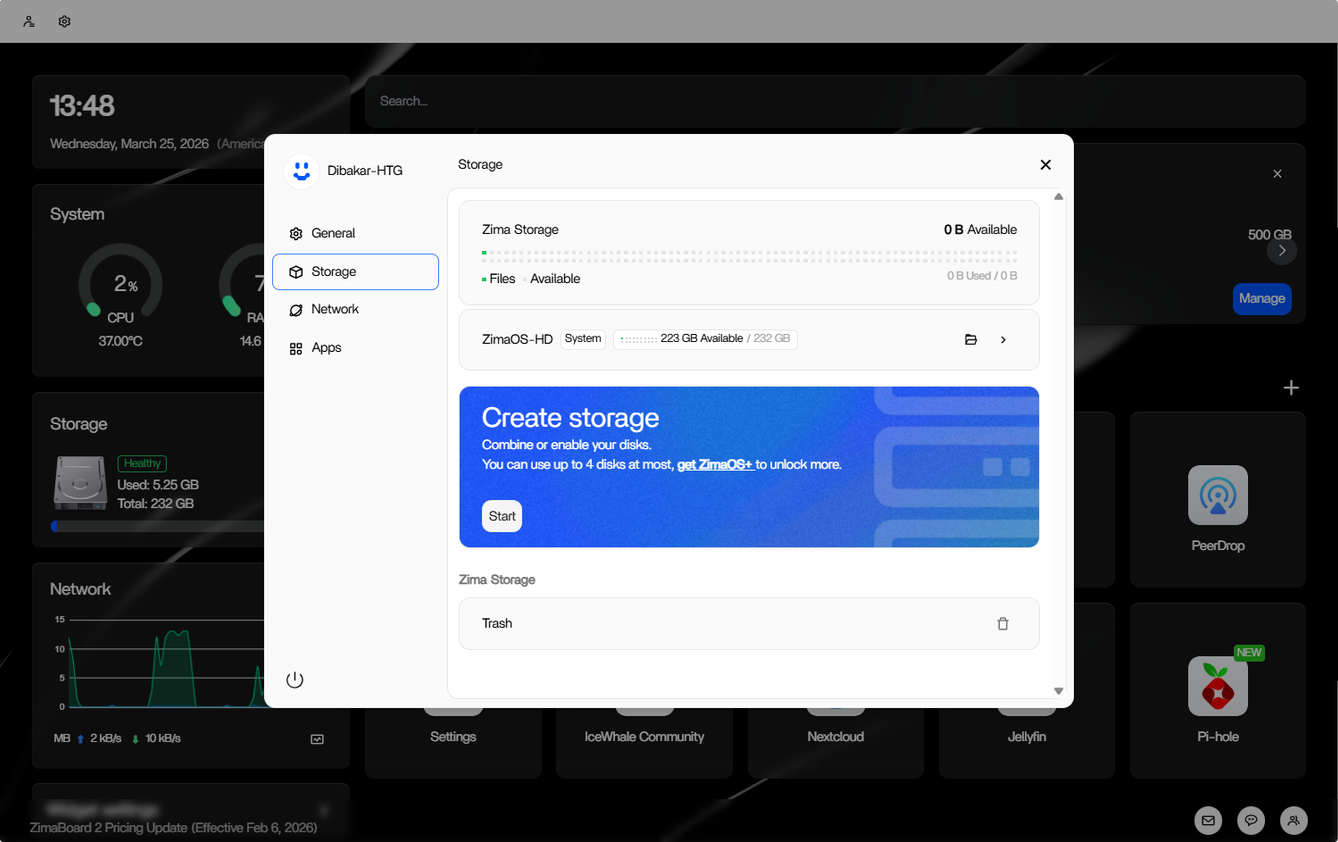The width and height of the screenshot is (1338, 842).
Task: Click Start to create storage
Action: 502,516
